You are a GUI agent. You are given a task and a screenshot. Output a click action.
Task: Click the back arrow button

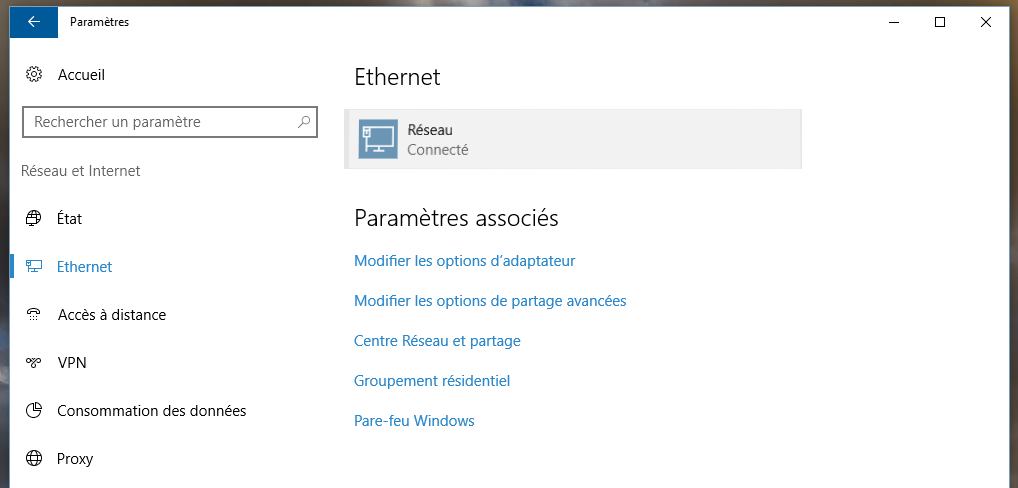click(34, 22)
